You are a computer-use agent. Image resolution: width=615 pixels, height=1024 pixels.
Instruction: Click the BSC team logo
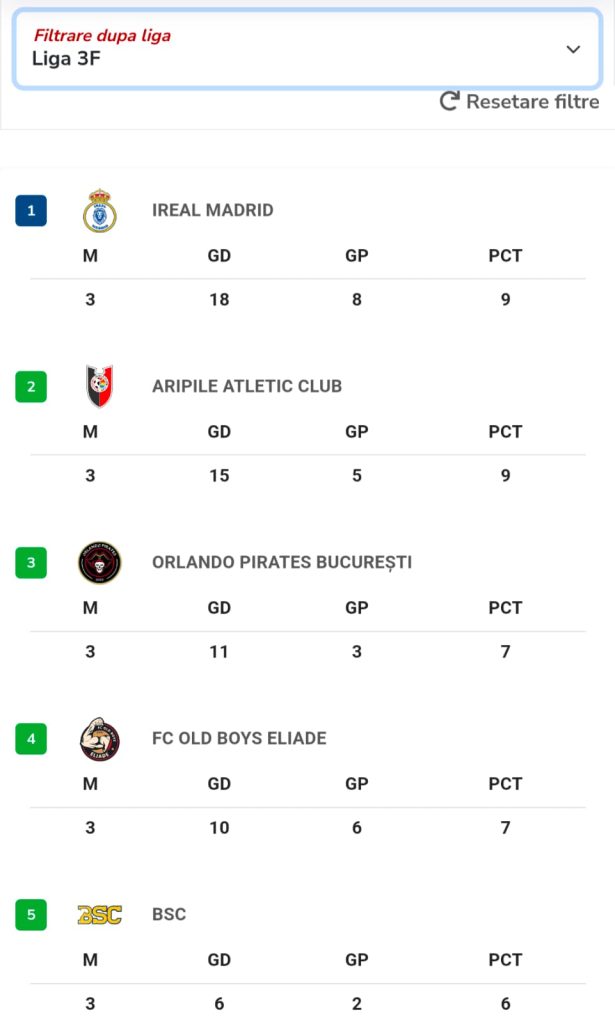tap(100, 914)
